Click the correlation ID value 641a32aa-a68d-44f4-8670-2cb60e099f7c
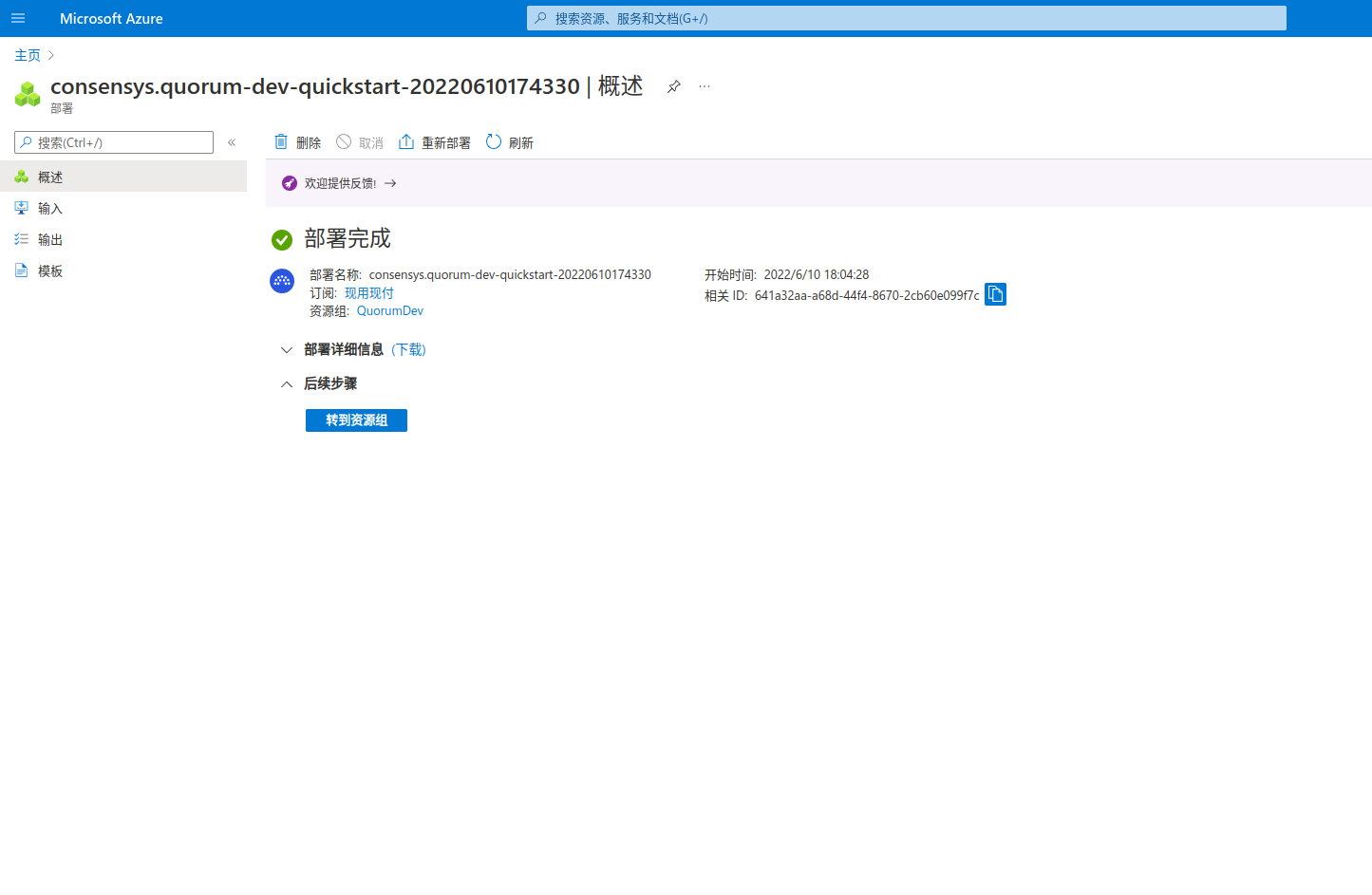Viewport: 1372px width, 895px height. 867,295
